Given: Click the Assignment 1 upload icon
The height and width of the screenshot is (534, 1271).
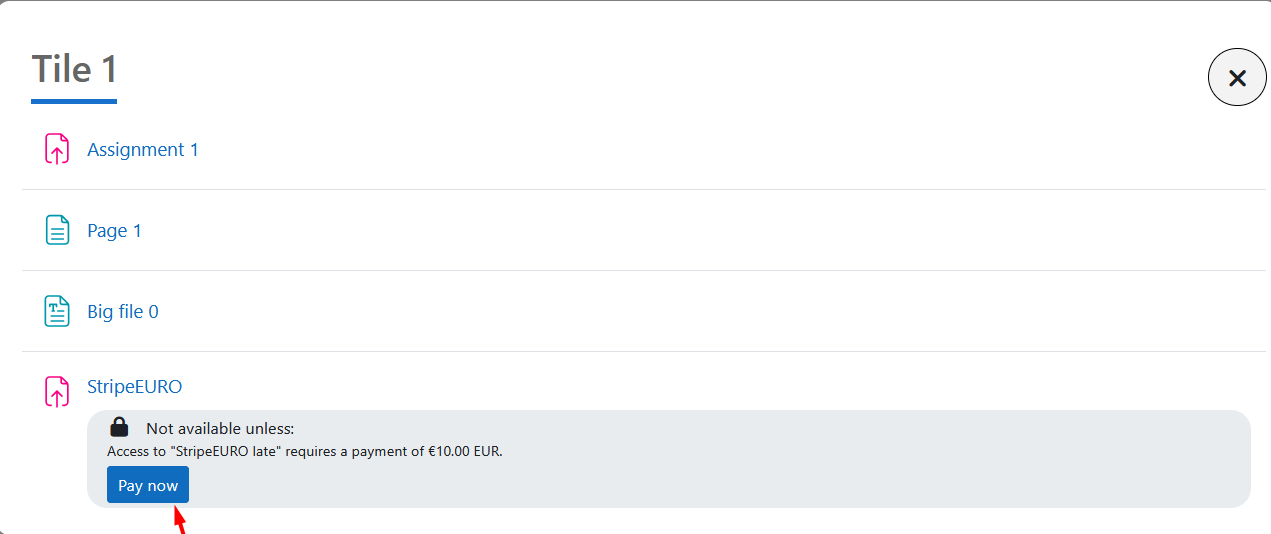Looking at the screenshot, I should 57,149.
